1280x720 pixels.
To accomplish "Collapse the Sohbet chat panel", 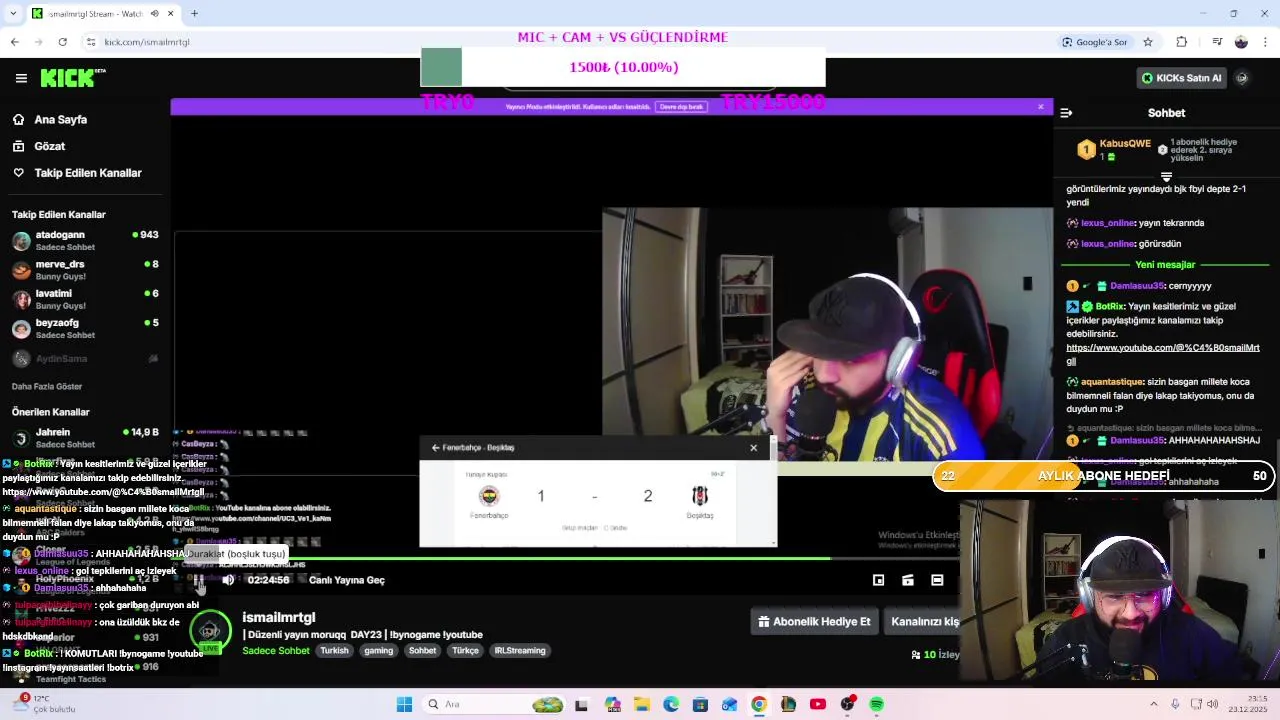I will click(x=1066, y=113).
